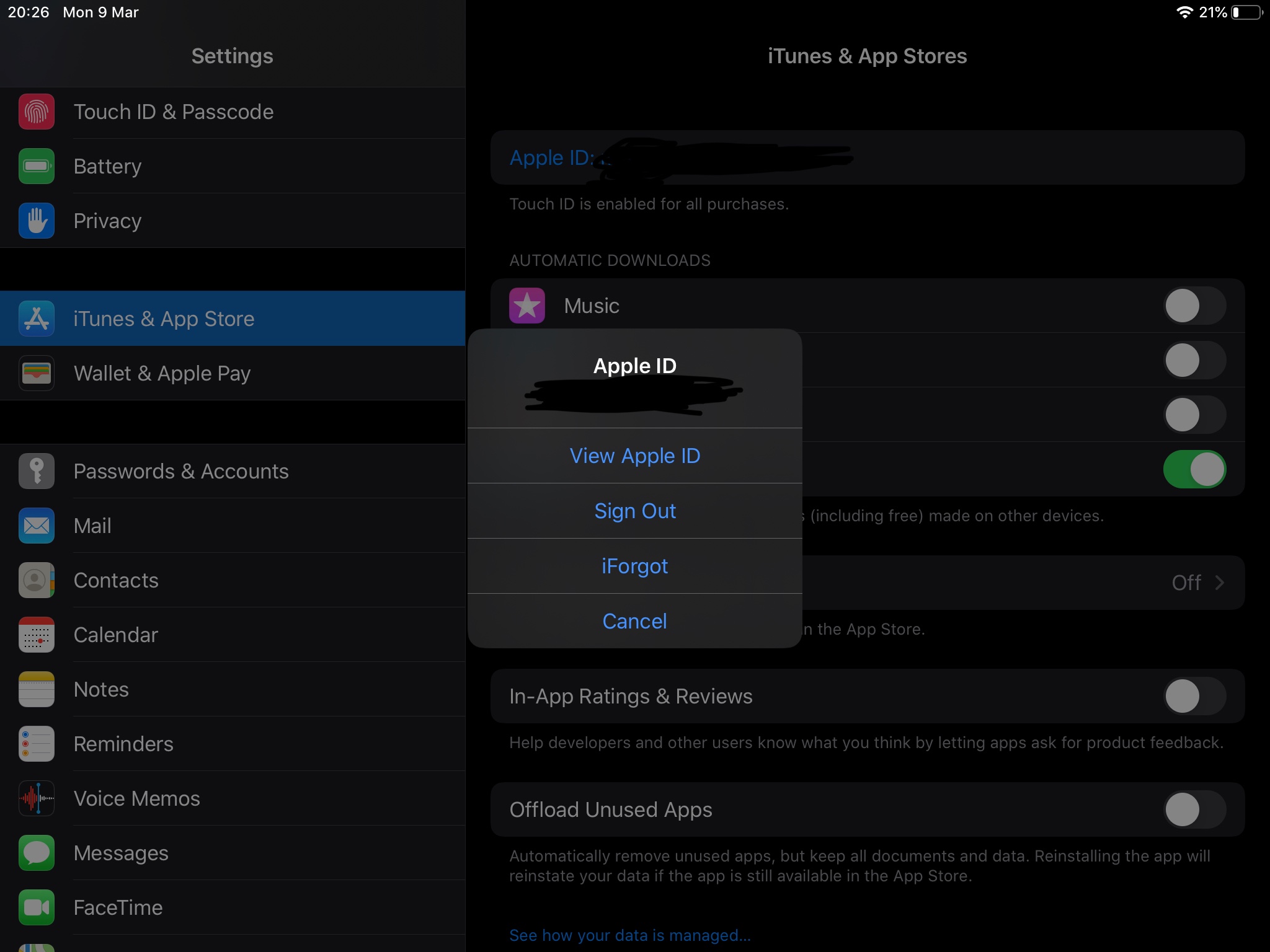1270x952 pixels.
Task: Cancel the Apple ID dialog
Action: (x=634, y=621)
